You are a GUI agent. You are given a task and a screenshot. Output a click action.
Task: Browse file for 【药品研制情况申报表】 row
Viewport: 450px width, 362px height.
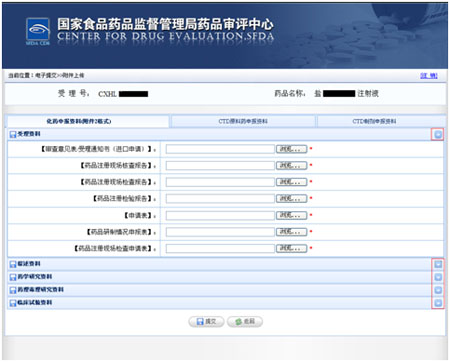(291, 232)
